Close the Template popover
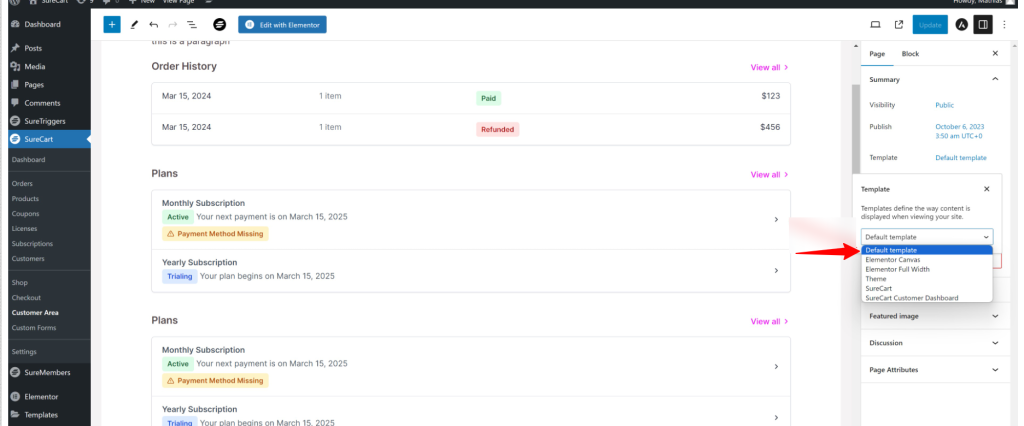 986,188
